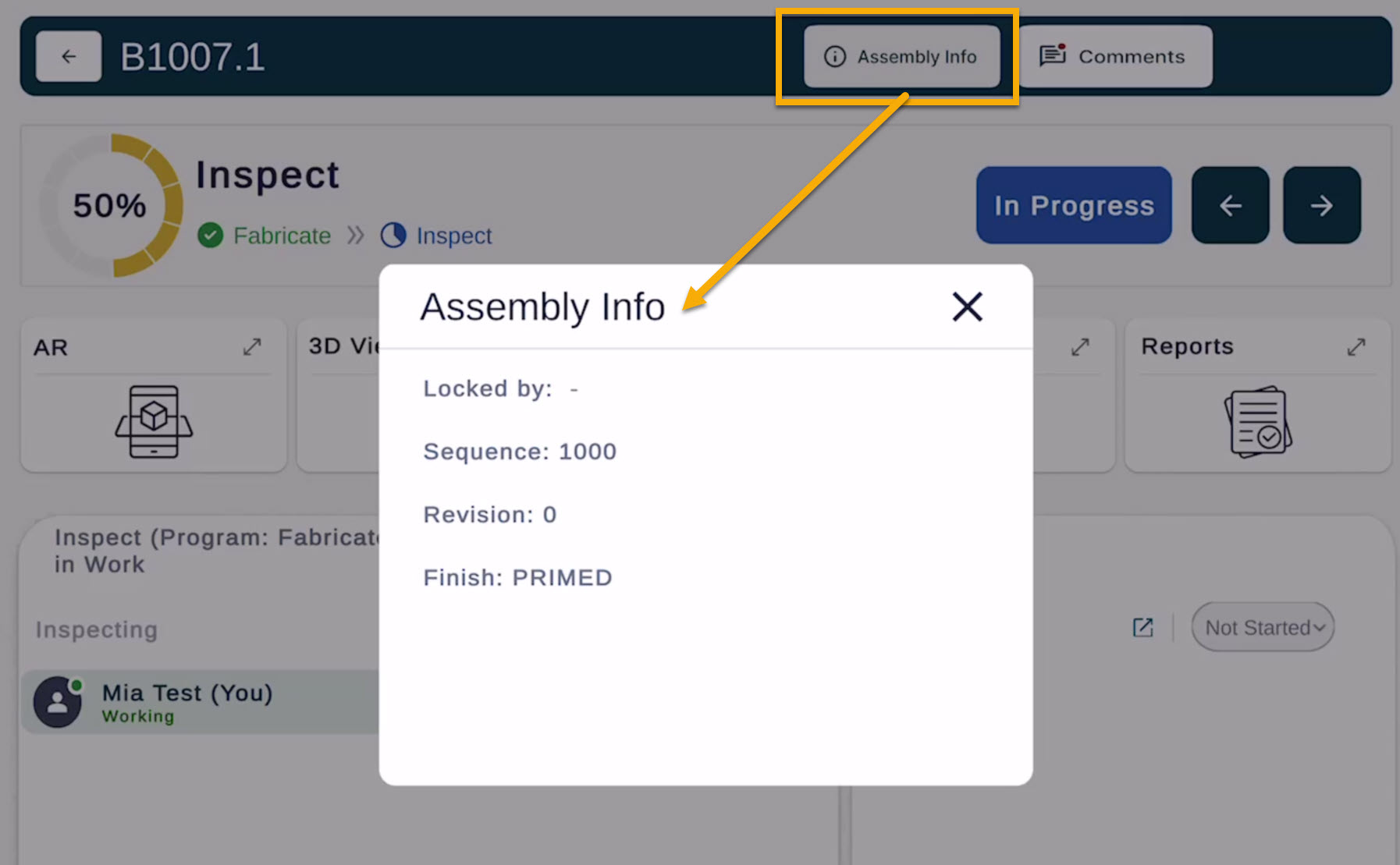The image size is (1400, 865).
Task: Click the back arrow beside B1007.1
Action: (x=69, y=56)
